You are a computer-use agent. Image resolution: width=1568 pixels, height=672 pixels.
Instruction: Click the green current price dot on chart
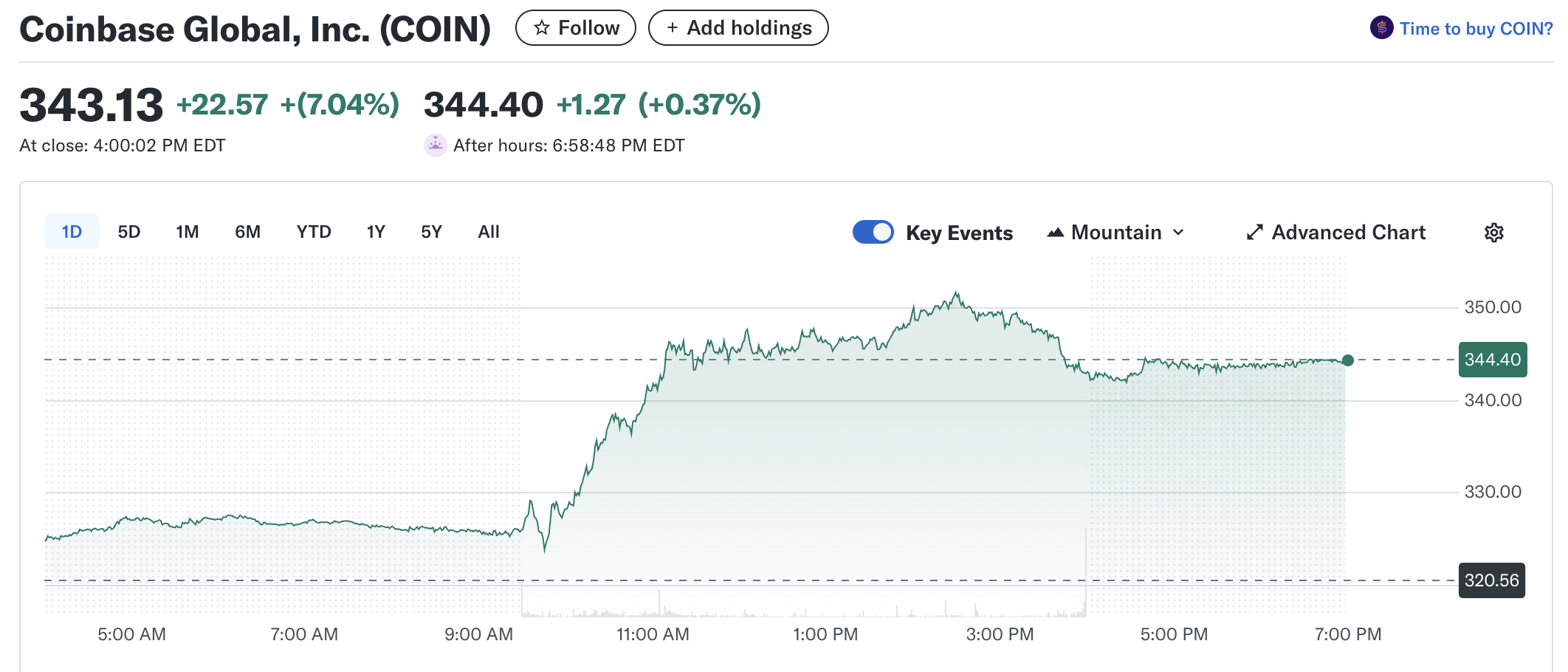pos(1347,360)
